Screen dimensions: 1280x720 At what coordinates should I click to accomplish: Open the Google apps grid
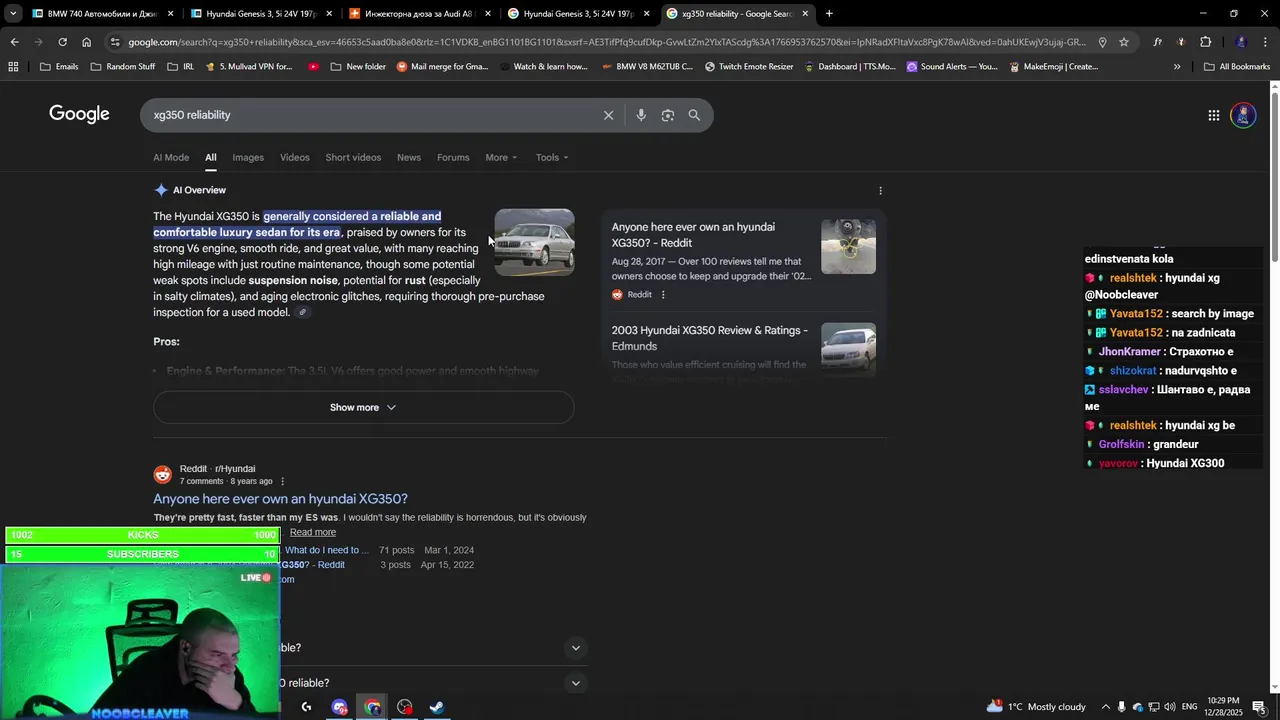[1213, 115]
